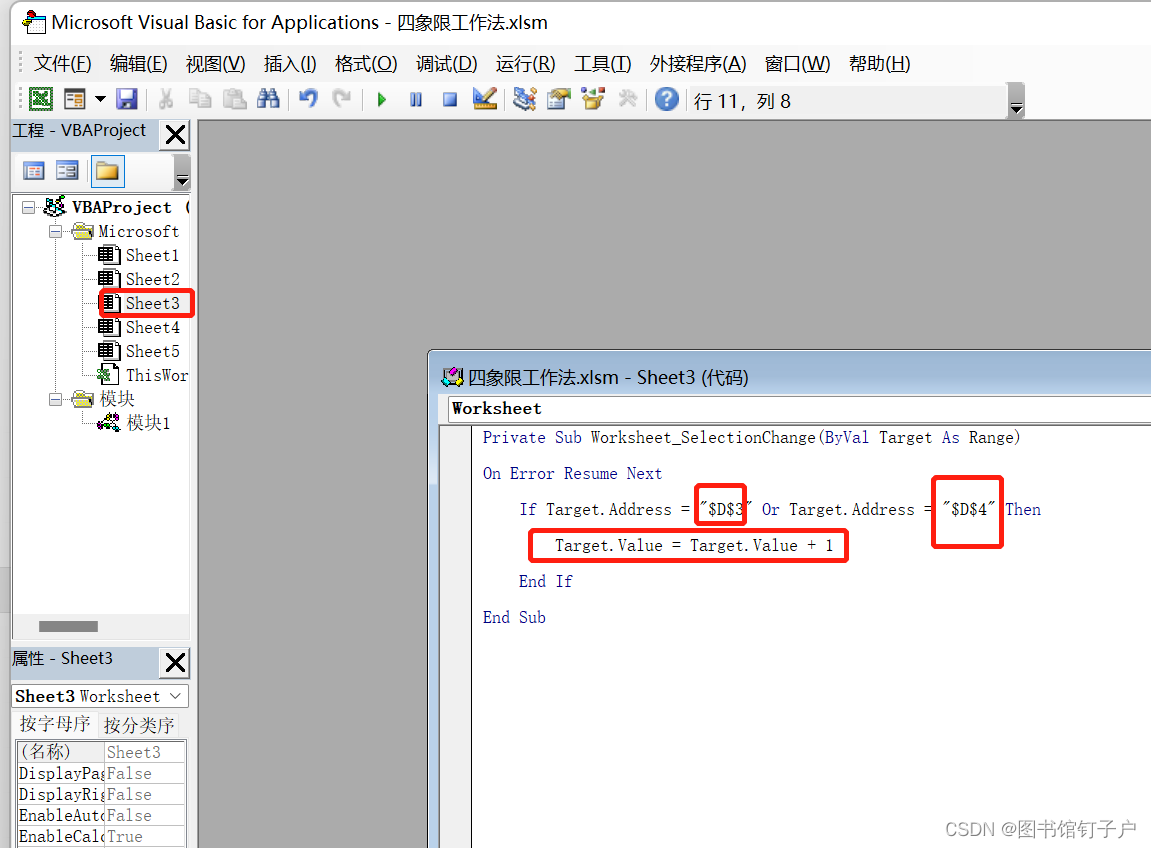Click the Redo arrow icon
Viewport: 1151px width, 848px height.
tap(341, 98)
